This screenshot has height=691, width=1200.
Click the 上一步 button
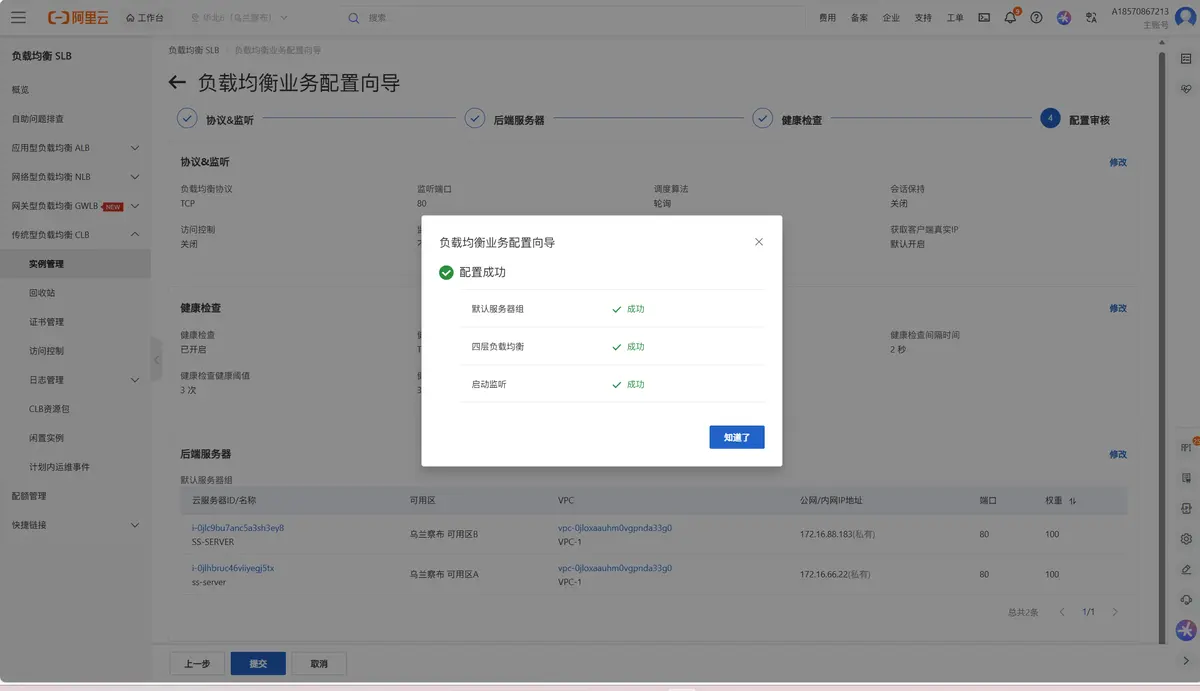(197, 664)
